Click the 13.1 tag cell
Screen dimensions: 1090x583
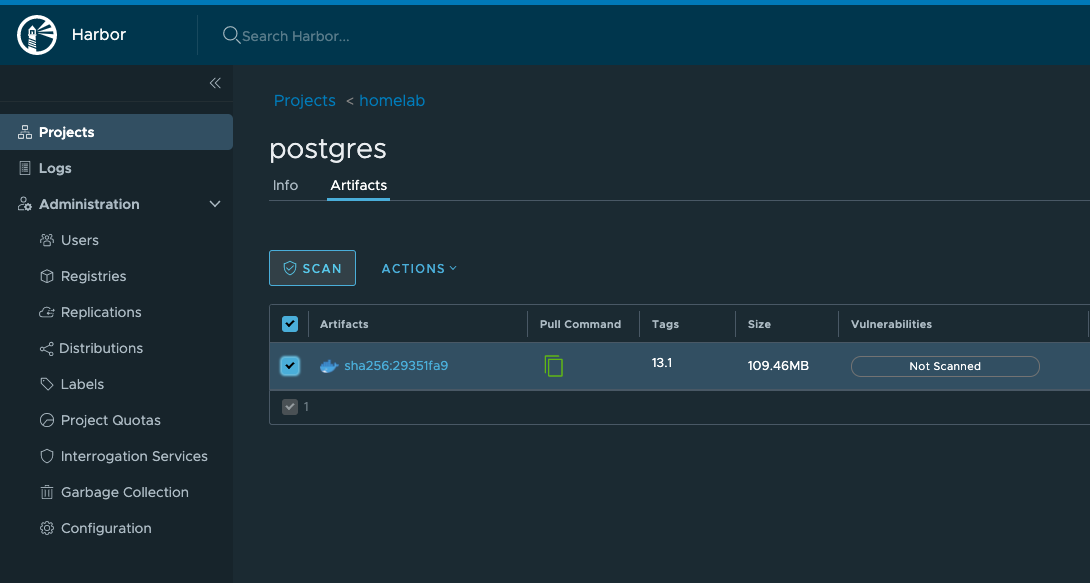(662, 363)
